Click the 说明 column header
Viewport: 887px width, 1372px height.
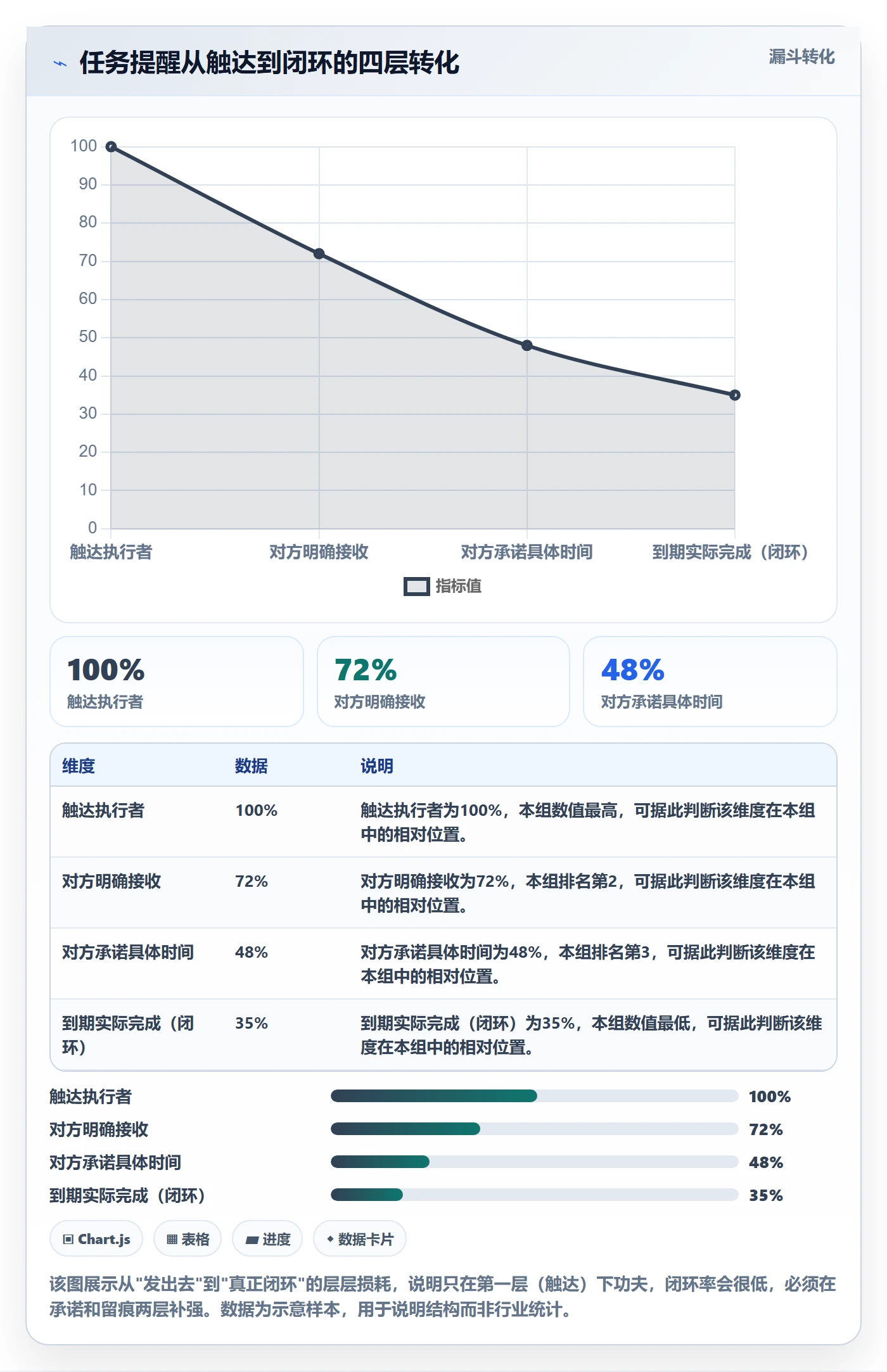(x=377, y=766)
